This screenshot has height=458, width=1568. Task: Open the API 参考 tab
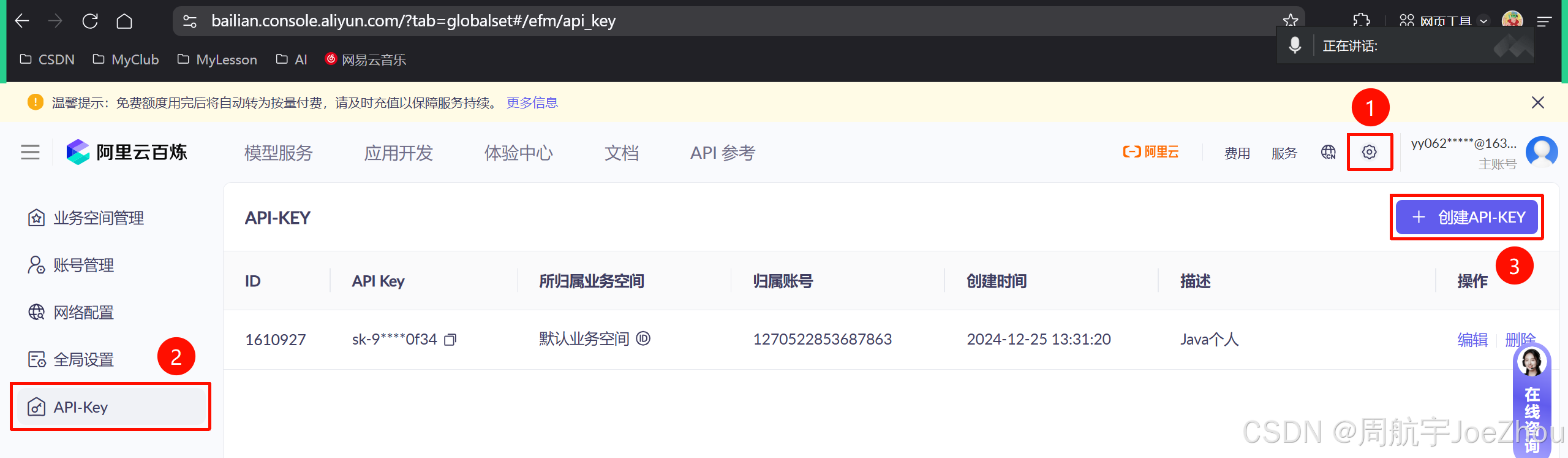[x=723, y=153]
